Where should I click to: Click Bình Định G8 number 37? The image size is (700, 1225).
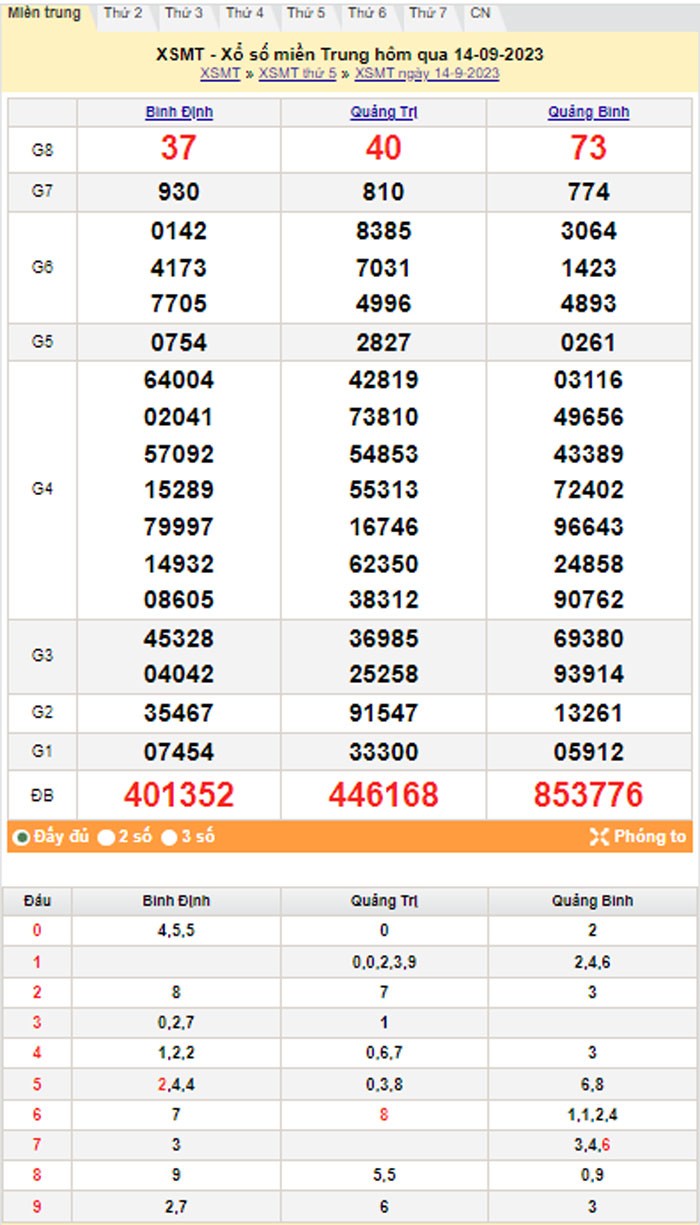click(x=179, y=148)
